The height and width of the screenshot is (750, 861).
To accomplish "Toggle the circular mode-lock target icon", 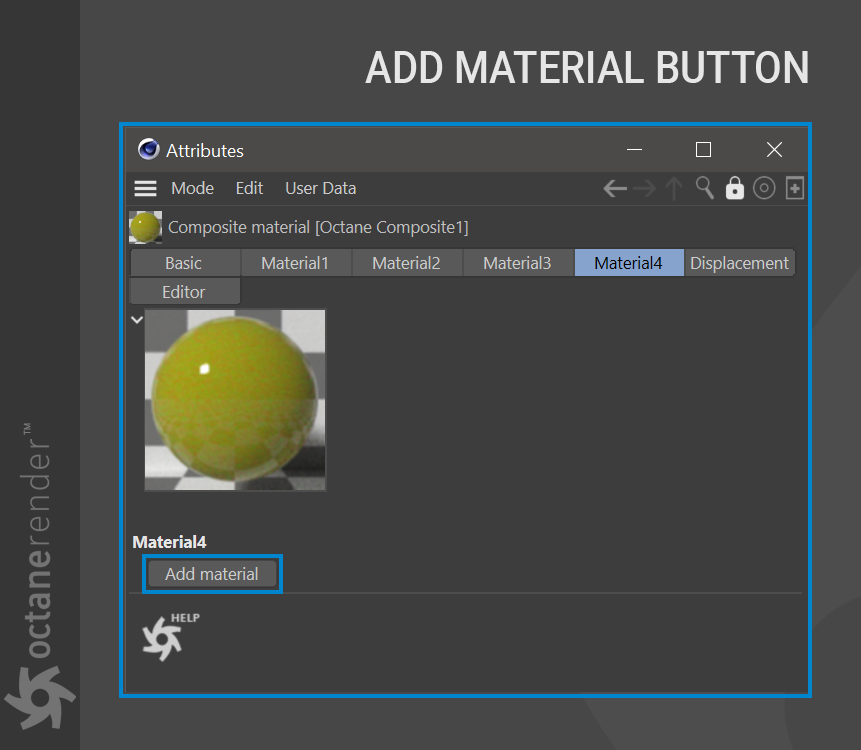I will point(764,188).
